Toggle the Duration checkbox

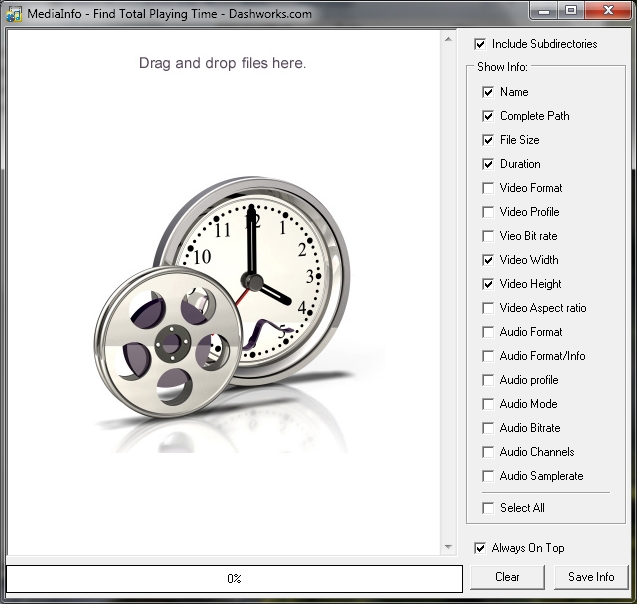(488, 164)
